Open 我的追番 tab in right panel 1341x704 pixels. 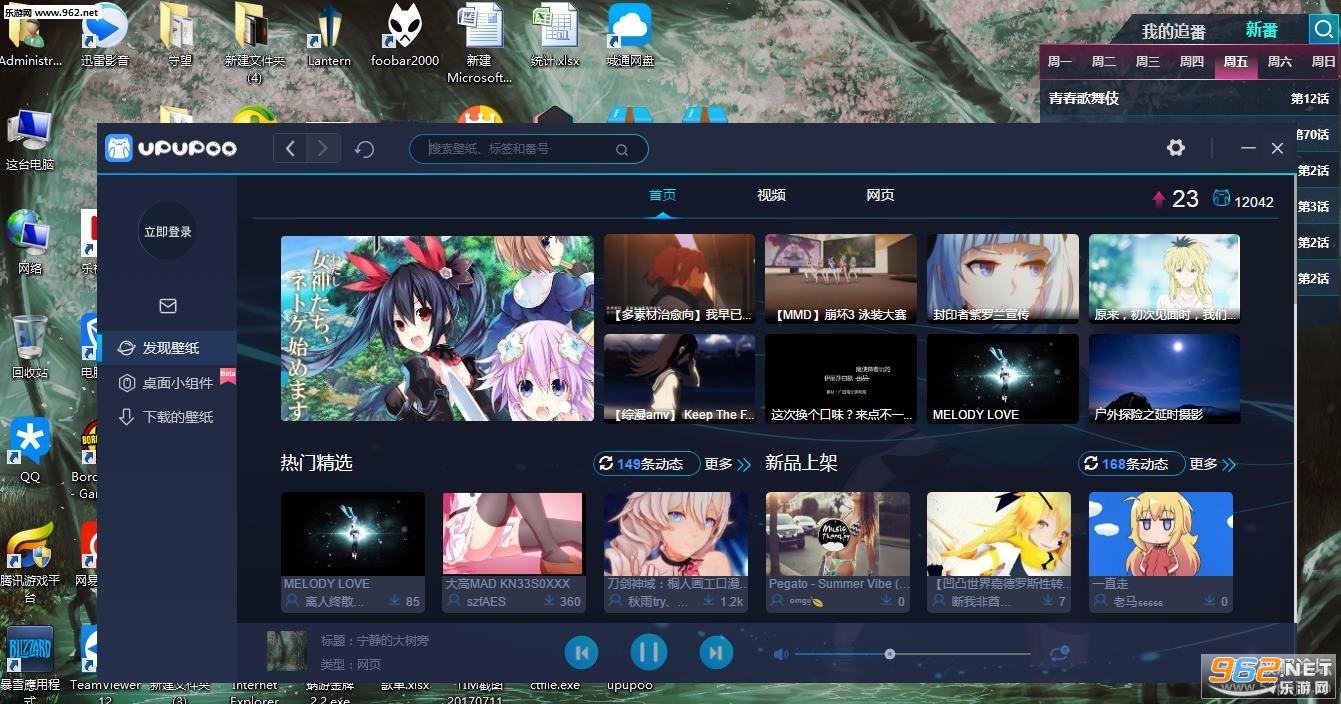point(1174,31)
